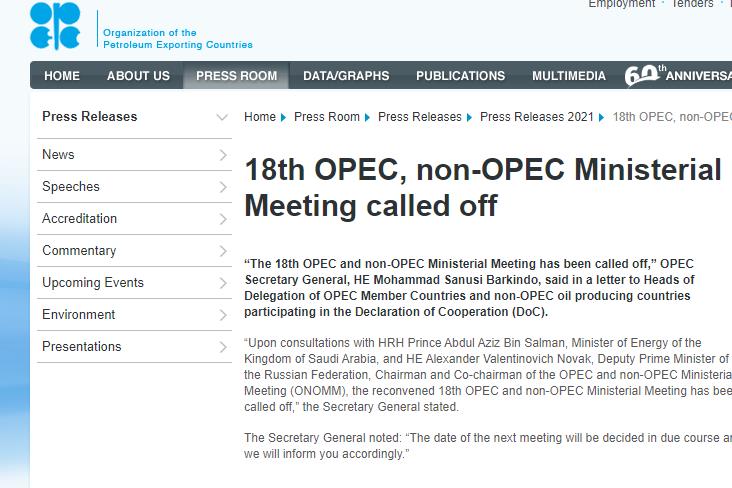The height and width of the screenshot is (488, 732).
Task: Open the MULTIMEDIA menu item
Action: [569, 76]
